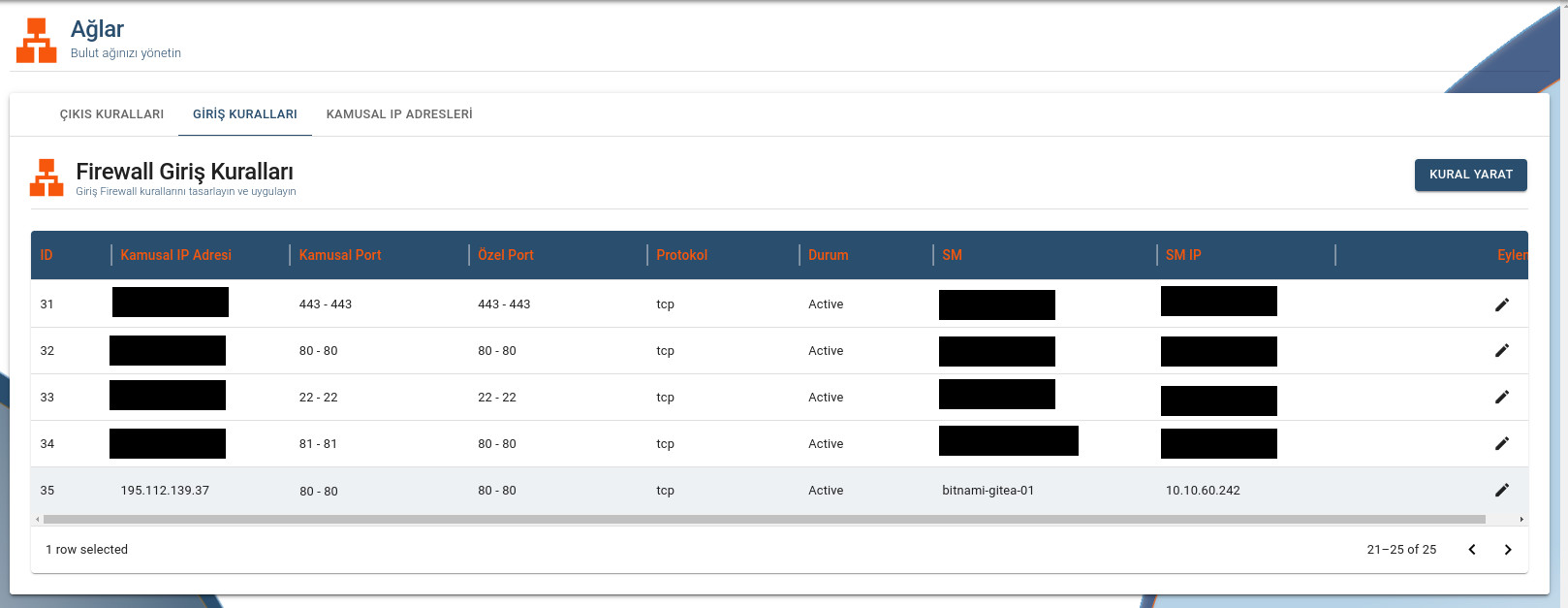Sort by Kamusal IP Adresi column

pos(175,255)
